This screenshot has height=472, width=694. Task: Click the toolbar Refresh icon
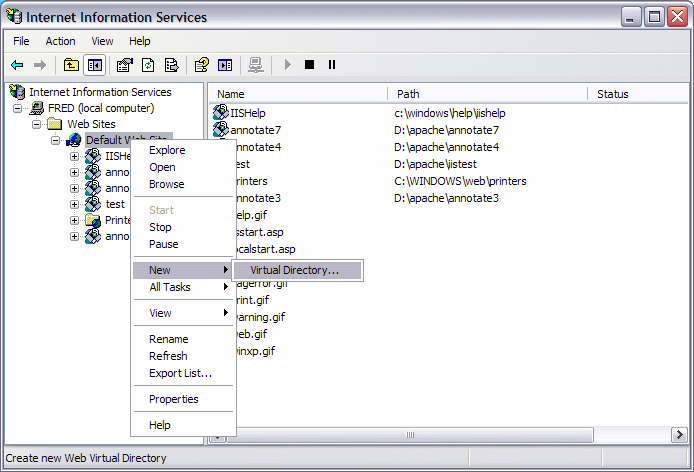pyautogui.click(x=148, y=66)
